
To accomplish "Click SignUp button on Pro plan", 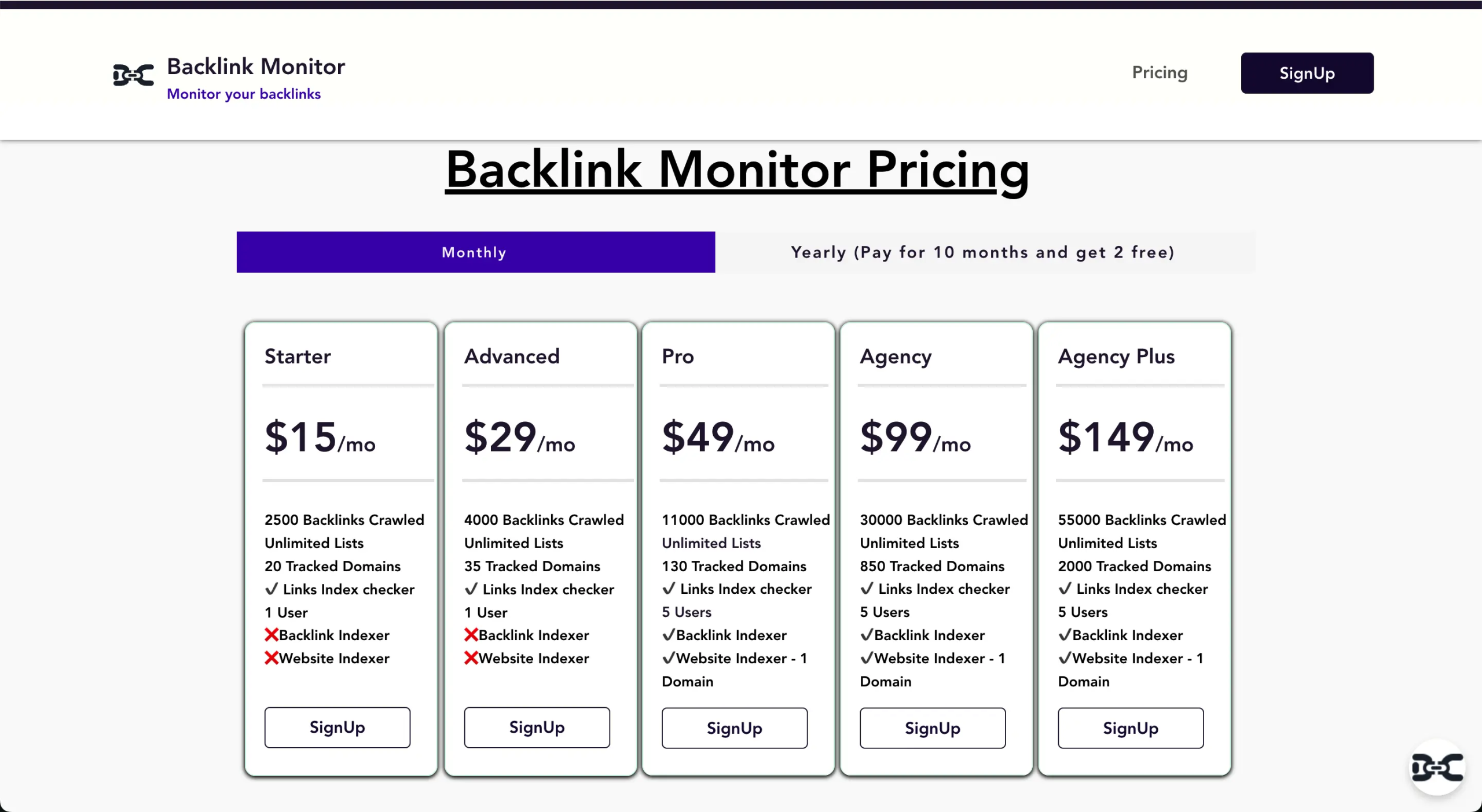I will pyautogui.click(x=735, y=727).
